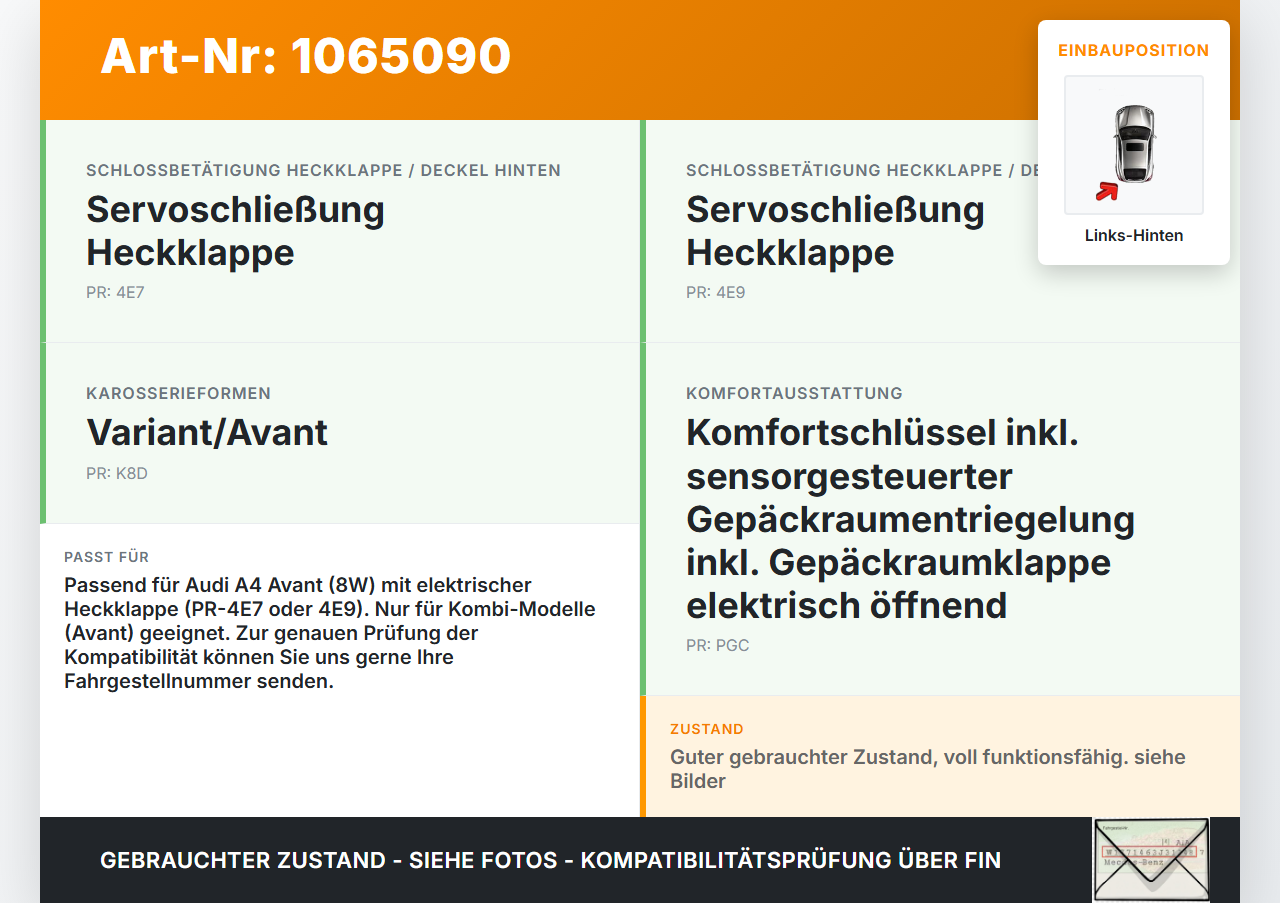The height and width of the screenshot is (904, 1280).
Task: Click the GEBRAUCHTER ZUSTAND footer banner text
Action: pyautogui.click(x=550, y=860)
